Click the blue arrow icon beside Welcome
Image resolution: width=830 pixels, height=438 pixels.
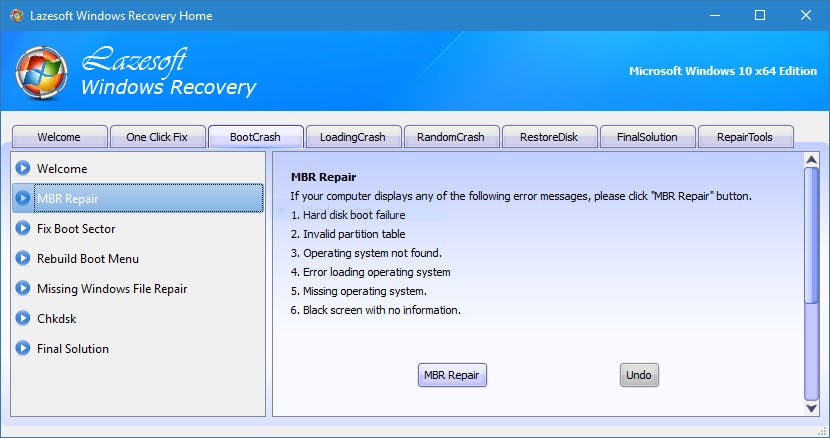(23, 168)
